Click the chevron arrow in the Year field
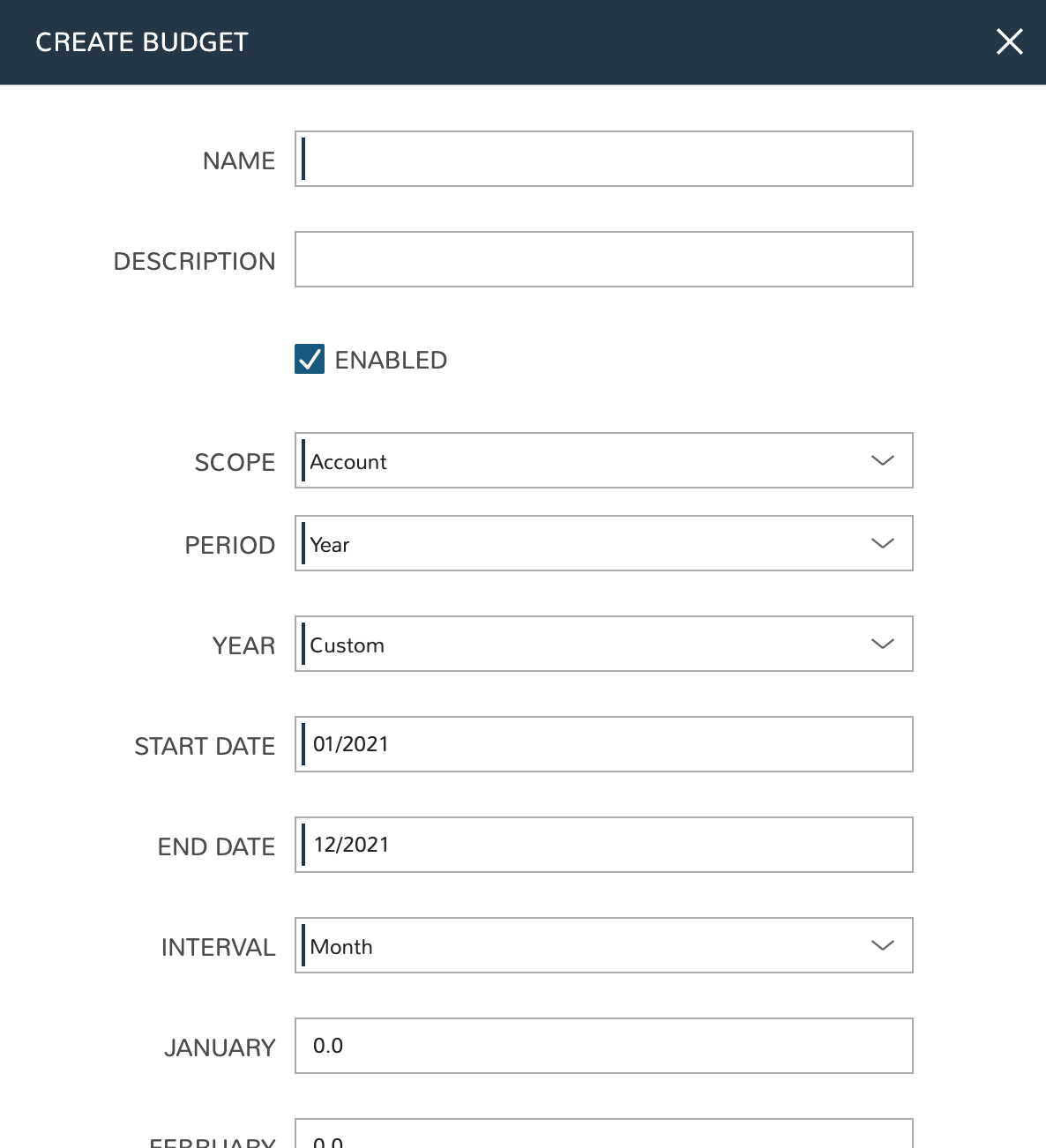Screen dimensions: 1046x1148 point(882,644)
